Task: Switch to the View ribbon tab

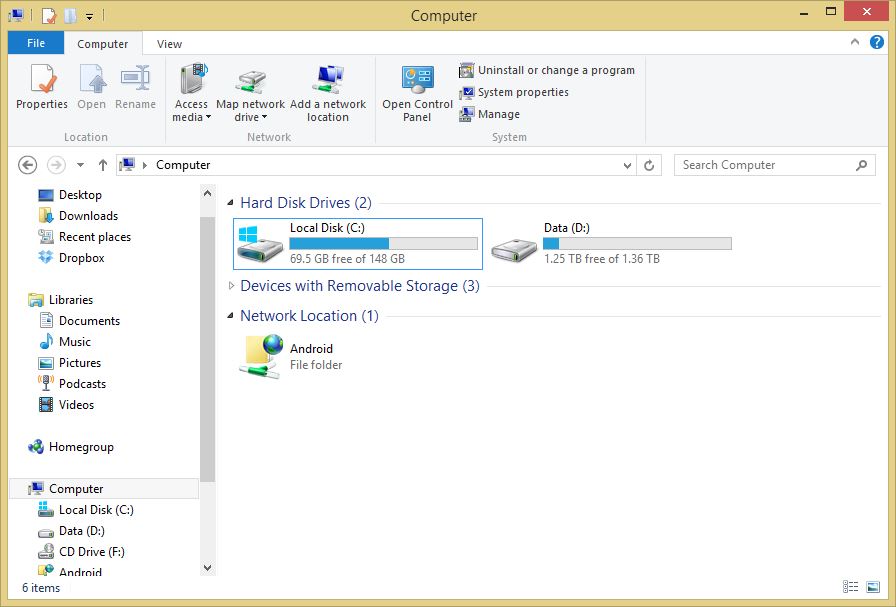Action: 169,44
